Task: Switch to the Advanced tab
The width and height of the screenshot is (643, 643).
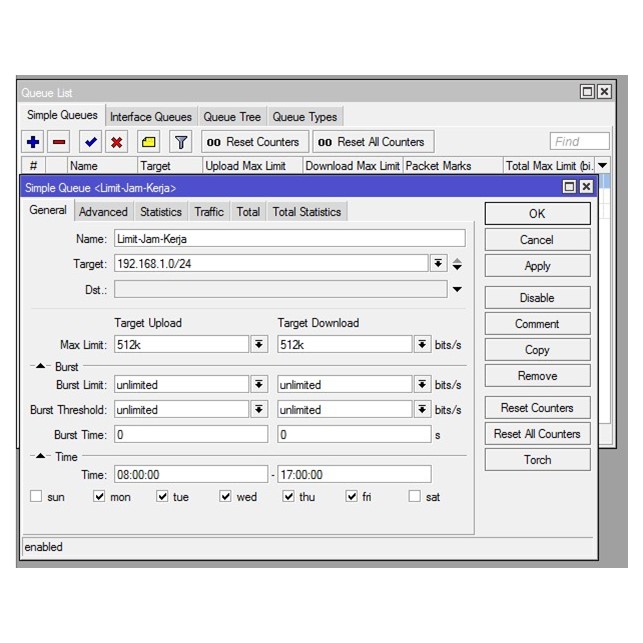Action: (x=103, y=212)
